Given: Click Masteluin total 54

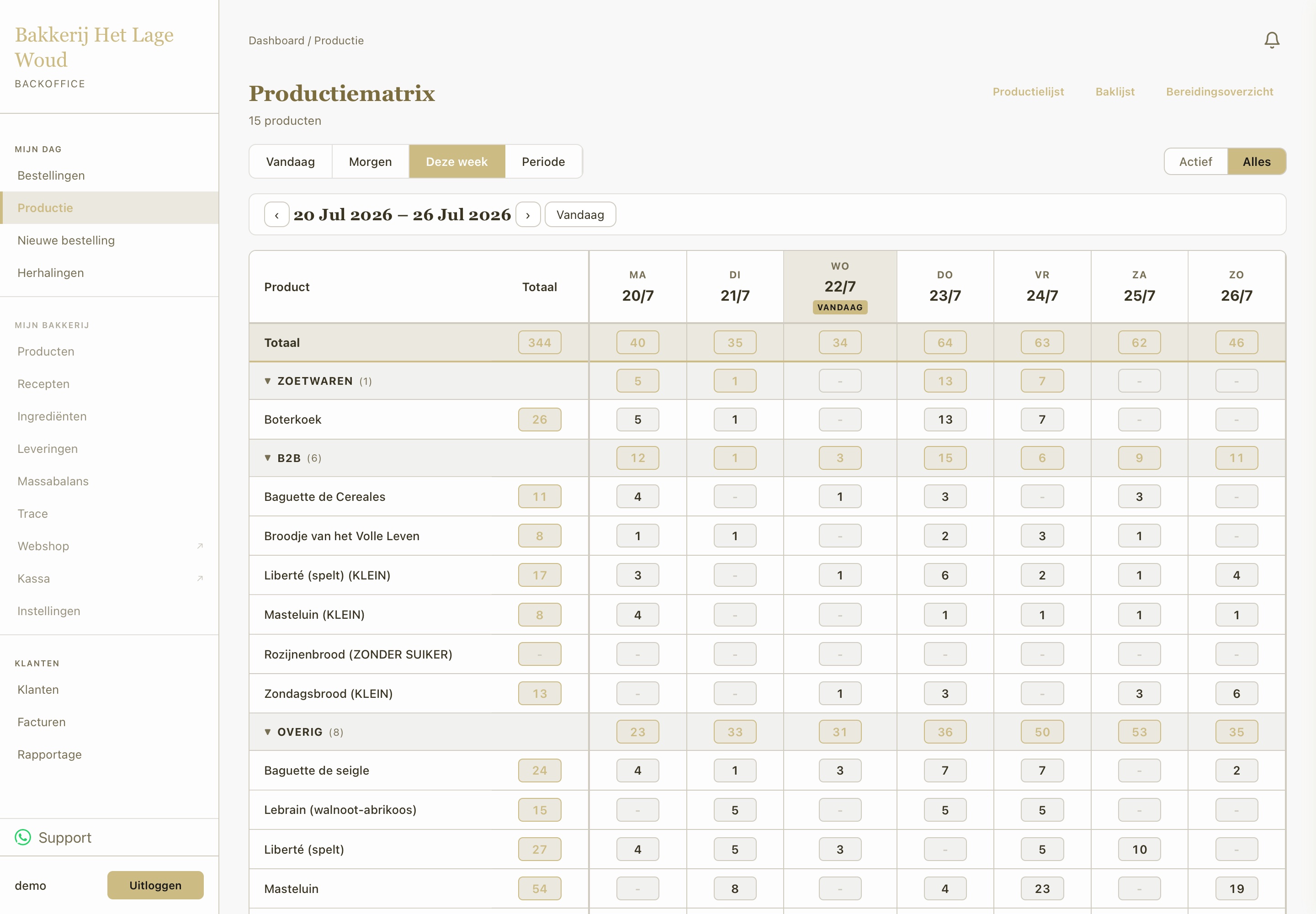Looking at the screenshot, I should [540, 889].
